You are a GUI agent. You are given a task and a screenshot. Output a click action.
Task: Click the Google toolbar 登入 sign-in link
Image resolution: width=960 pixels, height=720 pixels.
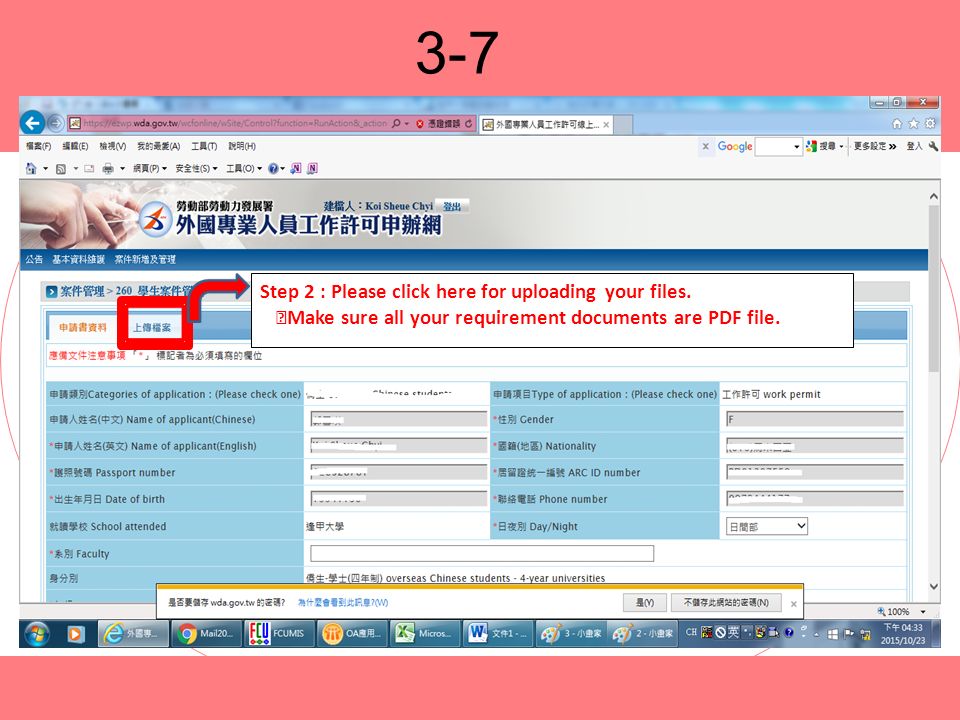[x=914, y=146]
